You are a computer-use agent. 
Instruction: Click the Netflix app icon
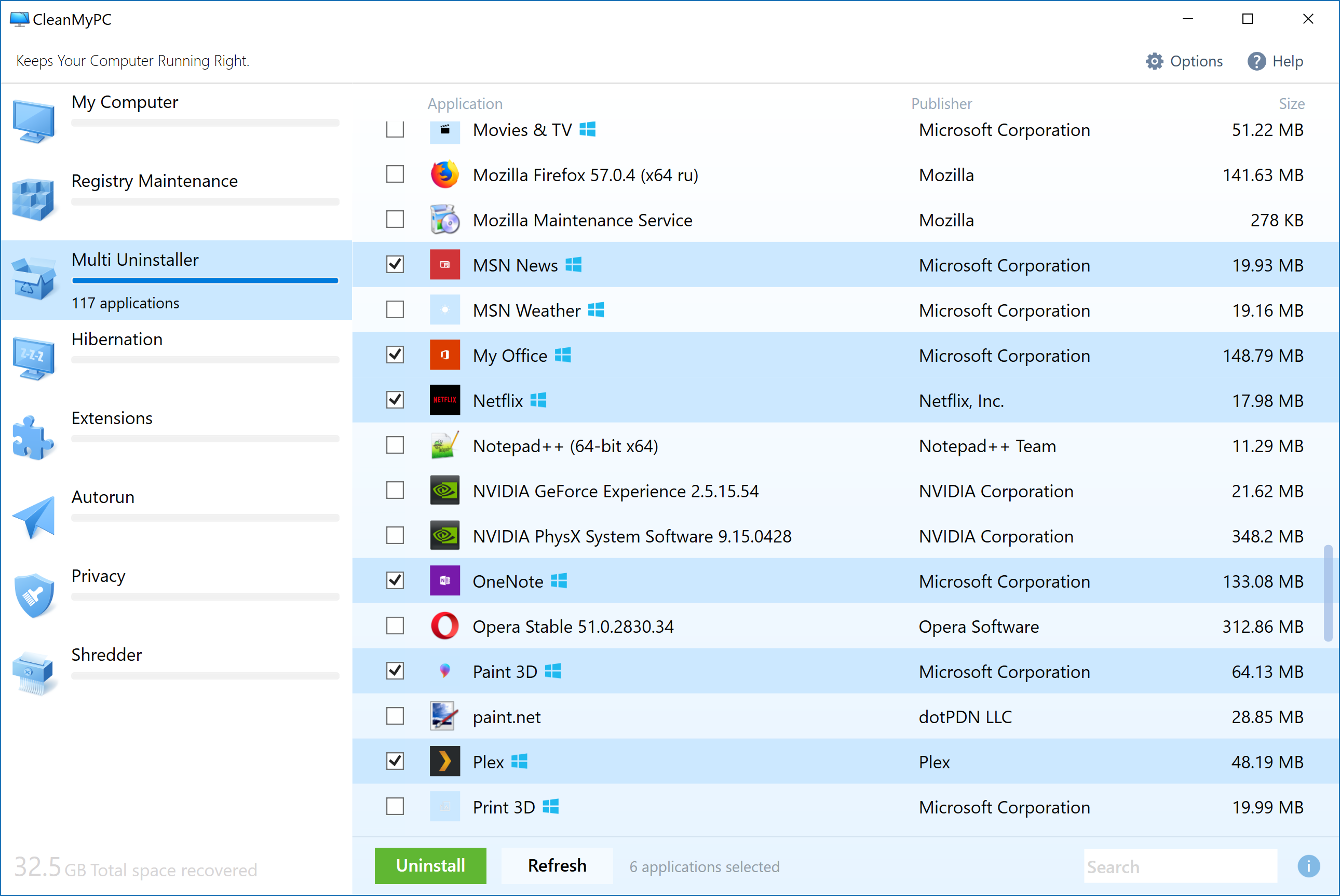[444, 400]
